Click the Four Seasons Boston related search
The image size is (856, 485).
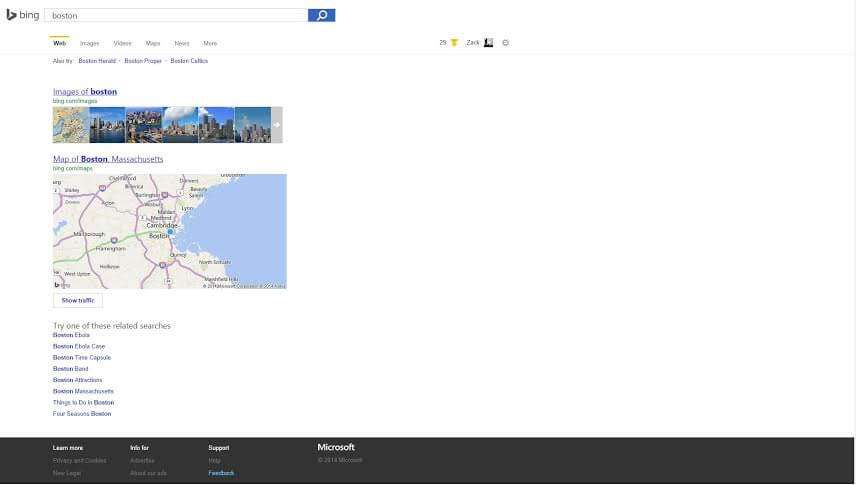[82, 413]
